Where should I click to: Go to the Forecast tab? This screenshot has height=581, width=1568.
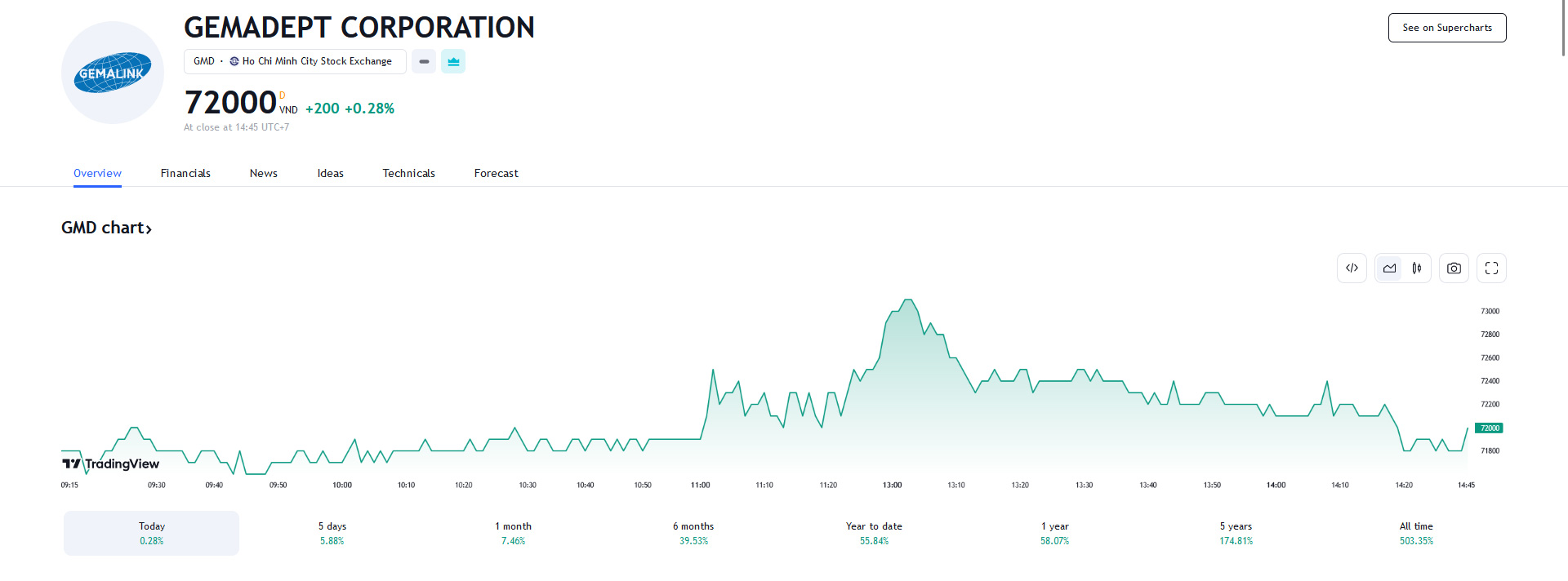496,173
